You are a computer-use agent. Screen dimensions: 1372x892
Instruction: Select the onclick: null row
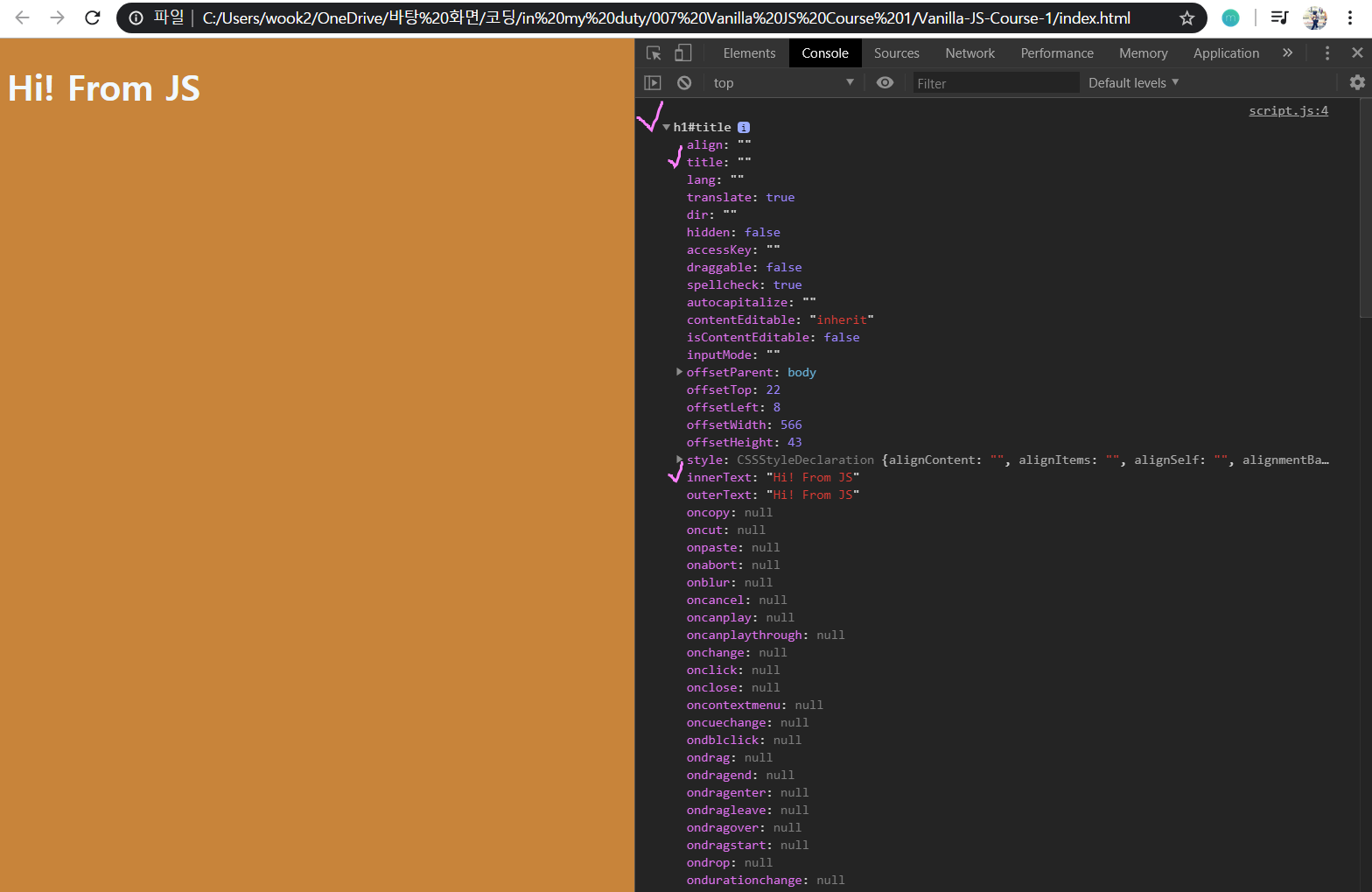(732, 670)
